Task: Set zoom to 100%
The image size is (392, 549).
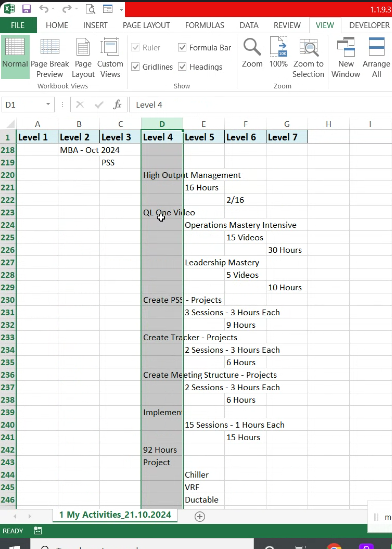Action: (278, 53)
